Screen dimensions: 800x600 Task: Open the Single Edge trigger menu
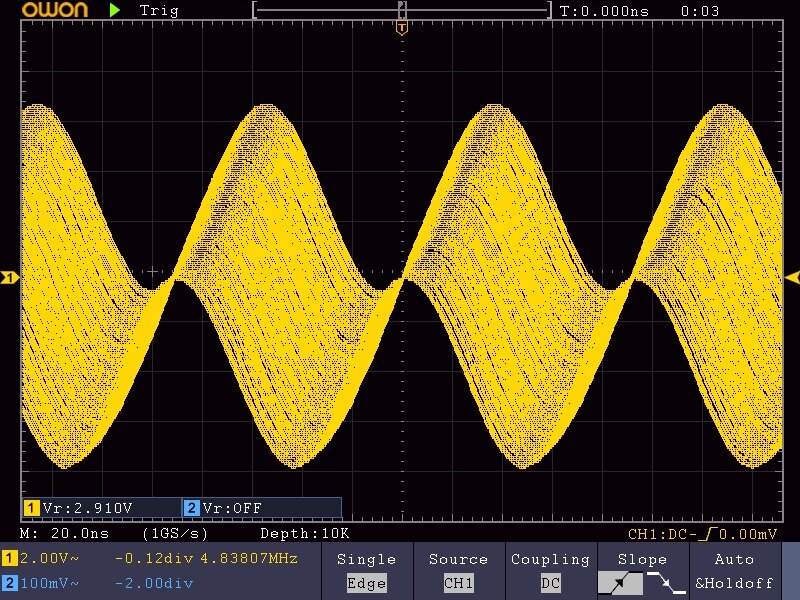367,571
